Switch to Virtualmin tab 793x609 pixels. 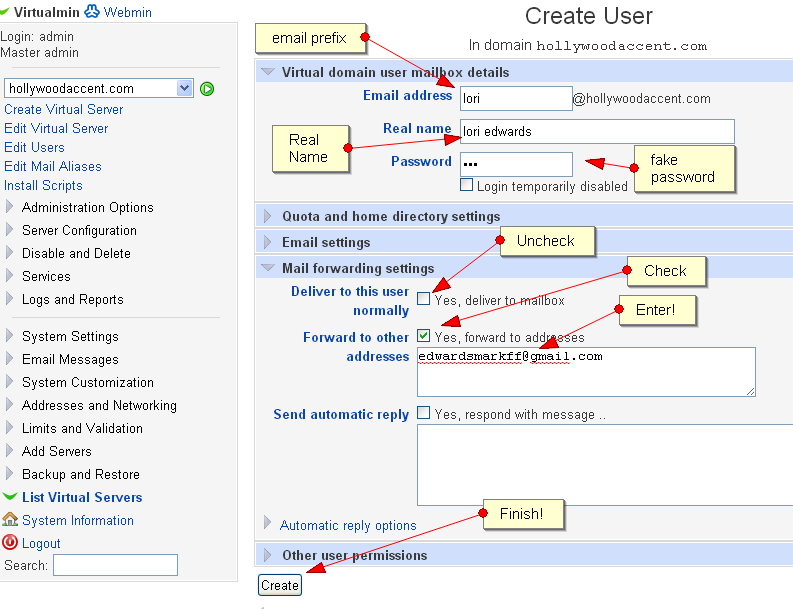pos(47,12)
